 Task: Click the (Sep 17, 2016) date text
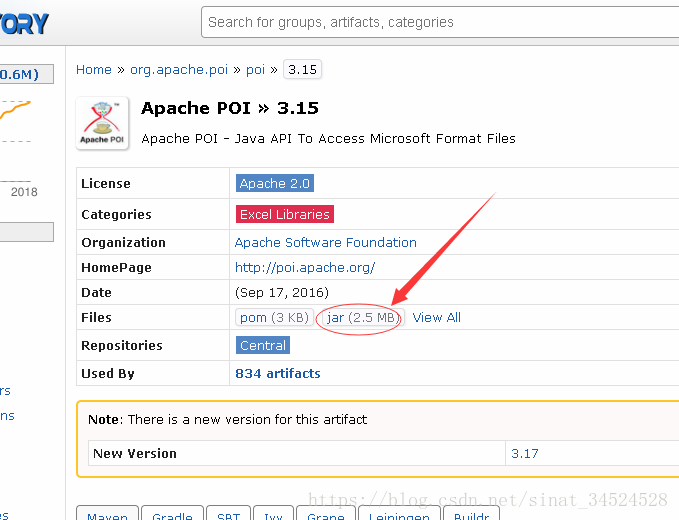tap(282, 293)
